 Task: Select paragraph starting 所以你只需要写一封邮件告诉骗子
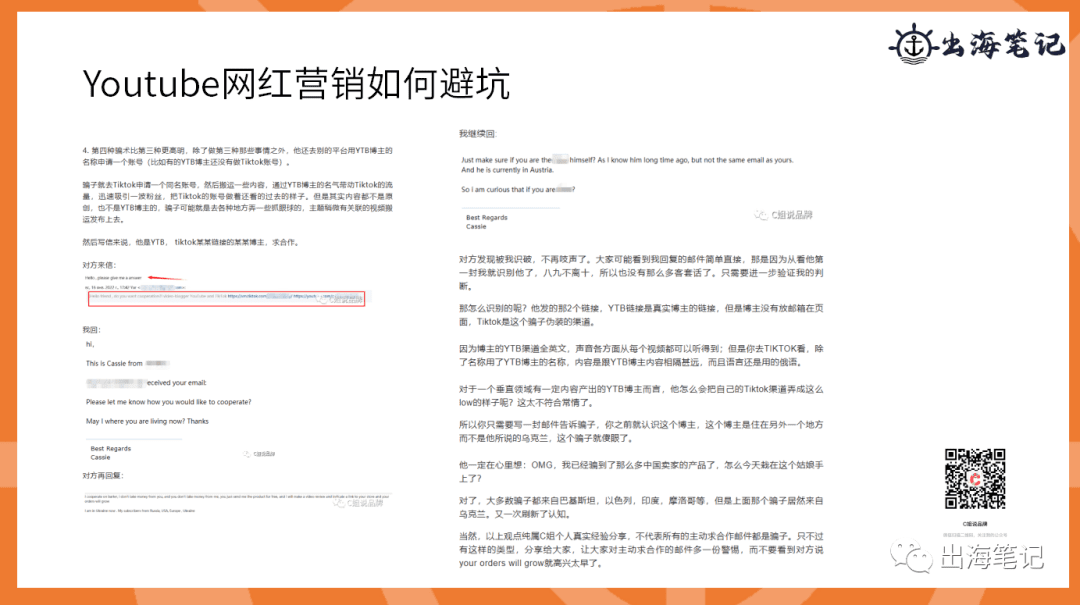tap(641, 431)
